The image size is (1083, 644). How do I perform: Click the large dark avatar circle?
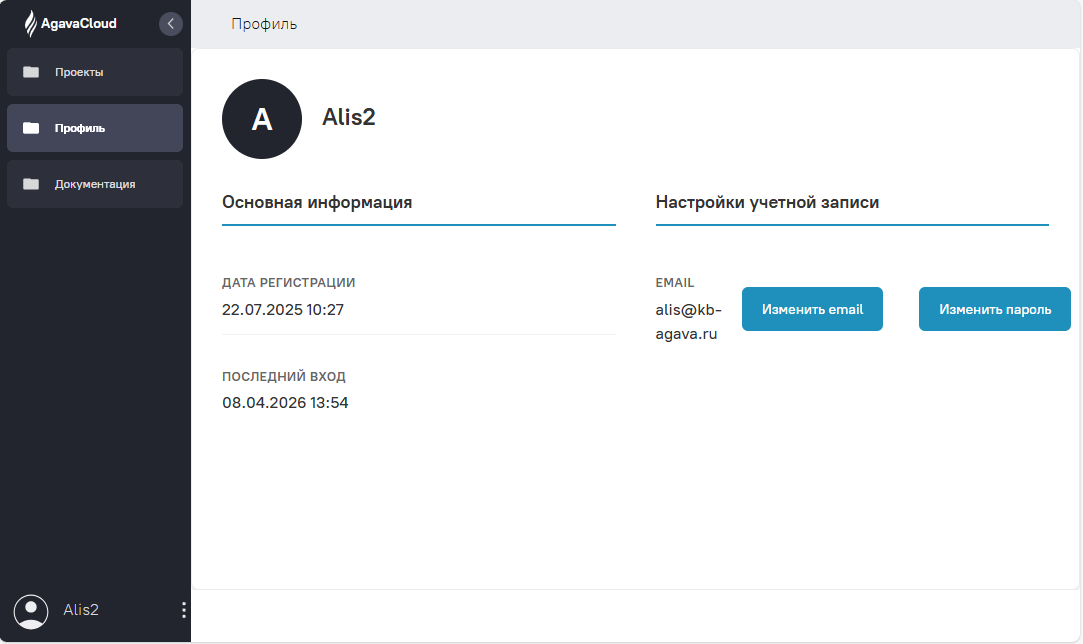tap(262, 119)
